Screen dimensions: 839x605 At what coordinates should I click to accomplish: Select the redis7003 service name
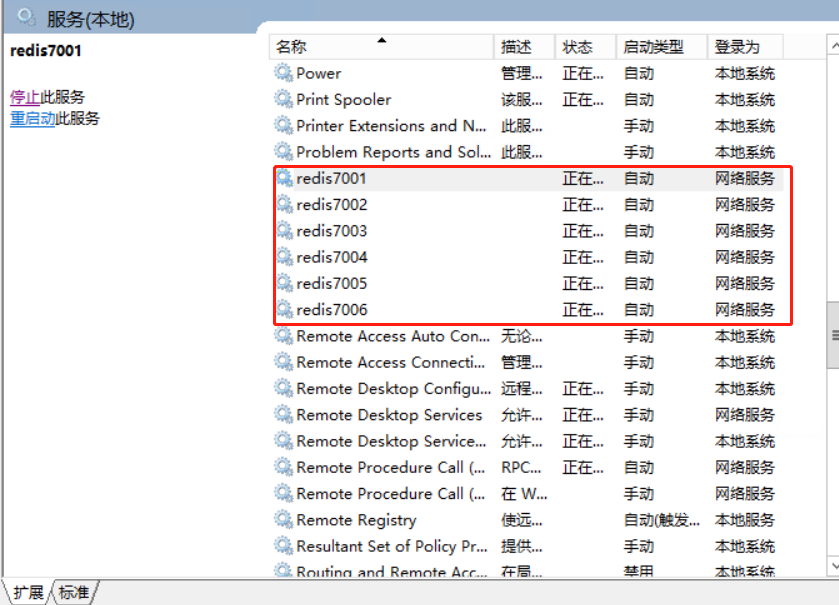pos(332,231)
